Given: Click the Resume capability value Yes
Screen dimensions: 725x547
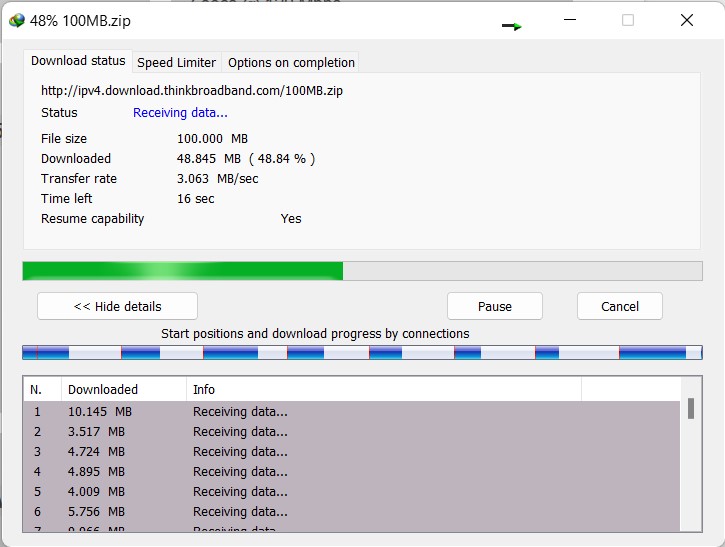Looking at the screenshot, I should pyautogui.click(x=291, y=219).
